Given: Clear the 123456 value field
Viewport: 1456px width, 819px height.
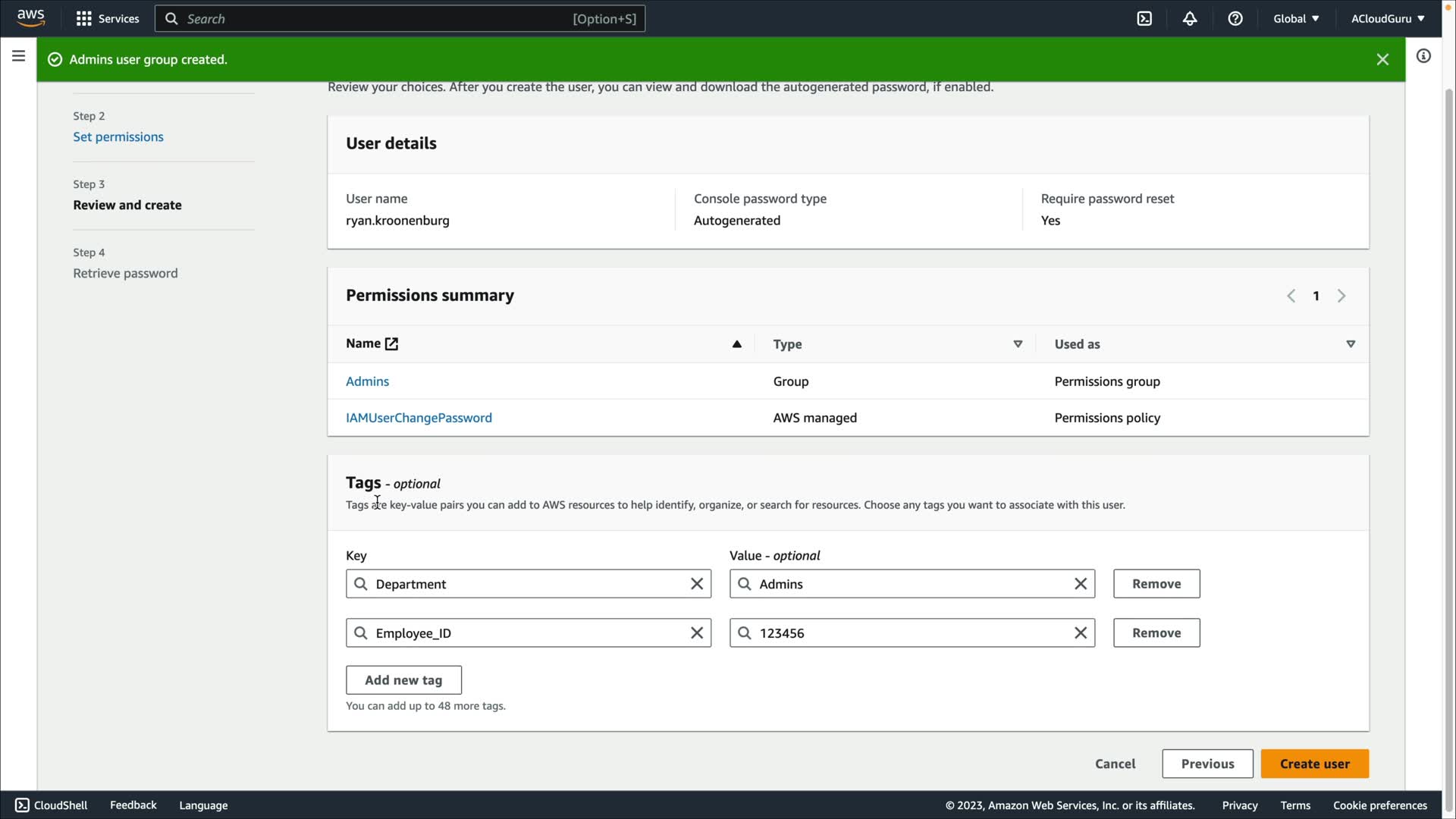Looking at the screenshot, I should (x=1081, y=633).
